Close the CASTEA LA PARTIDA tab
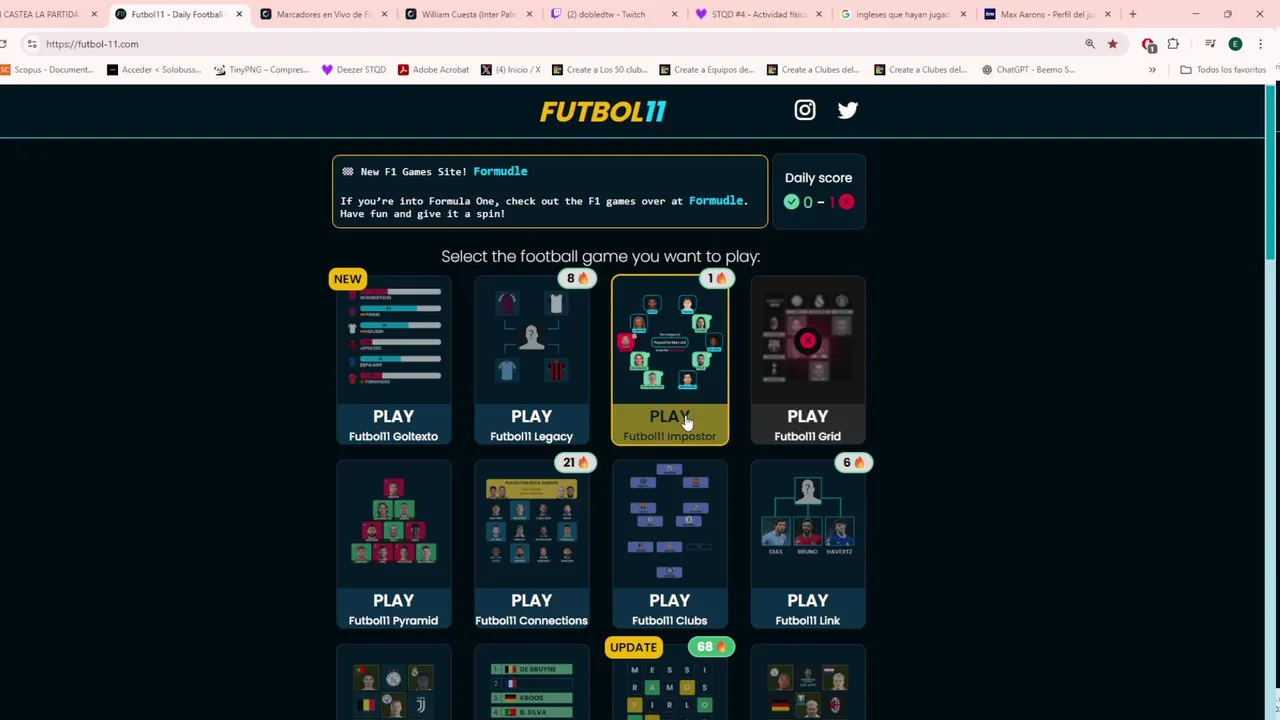1280x720 pixels. coord(94,14)
